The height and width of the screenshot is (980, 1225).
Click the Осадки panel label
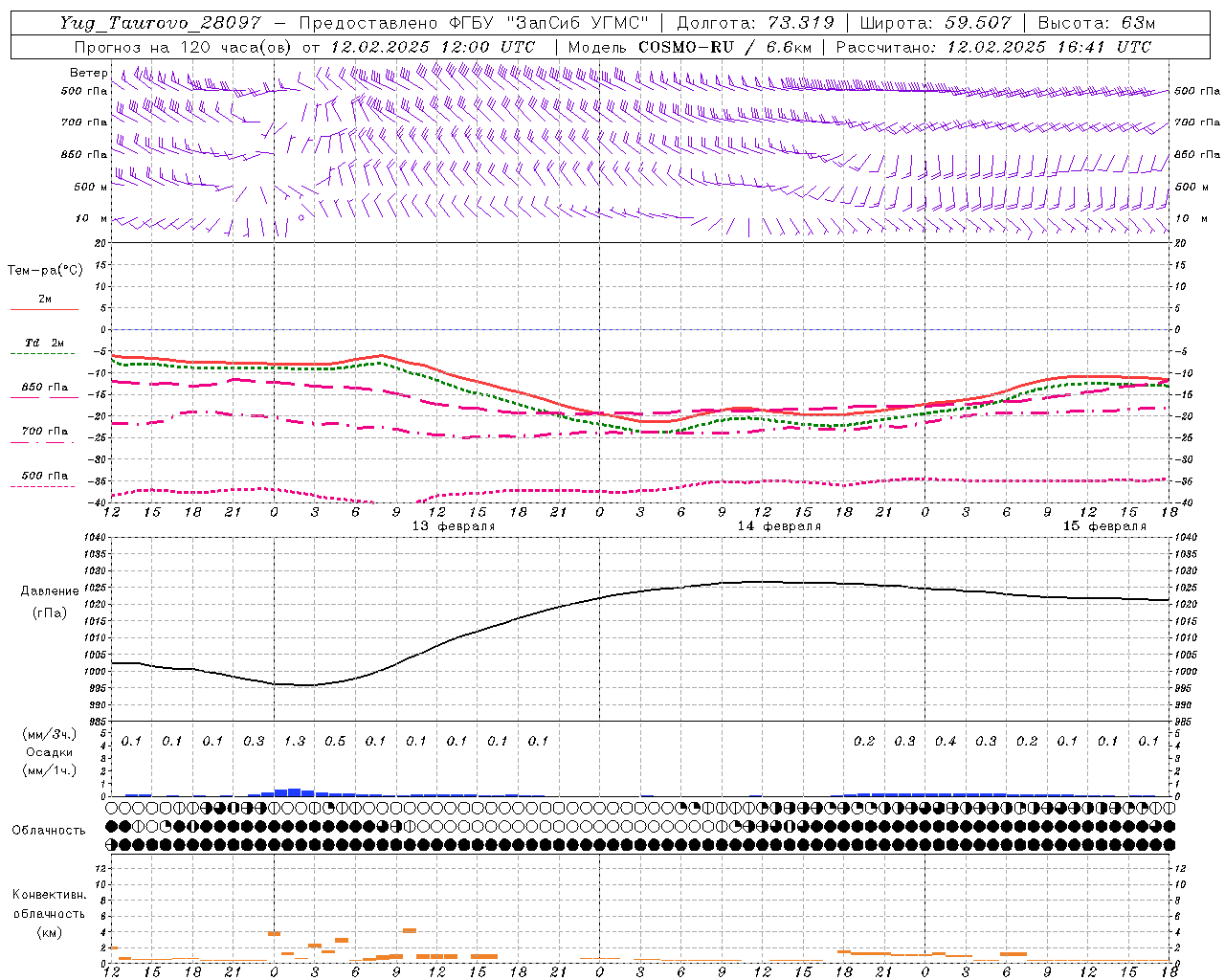[49, 752]
